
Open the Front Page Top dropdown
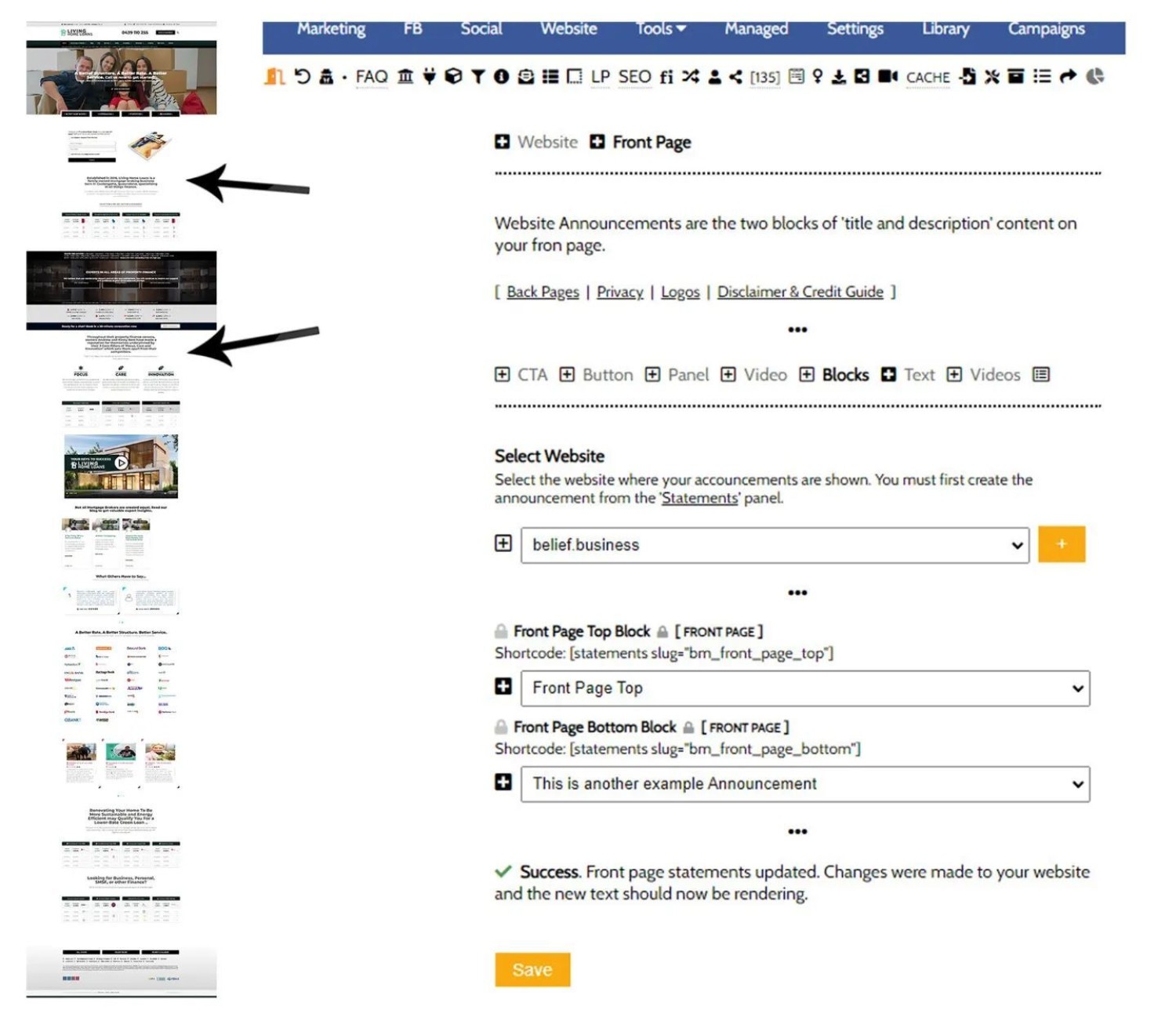click(804, 688)
